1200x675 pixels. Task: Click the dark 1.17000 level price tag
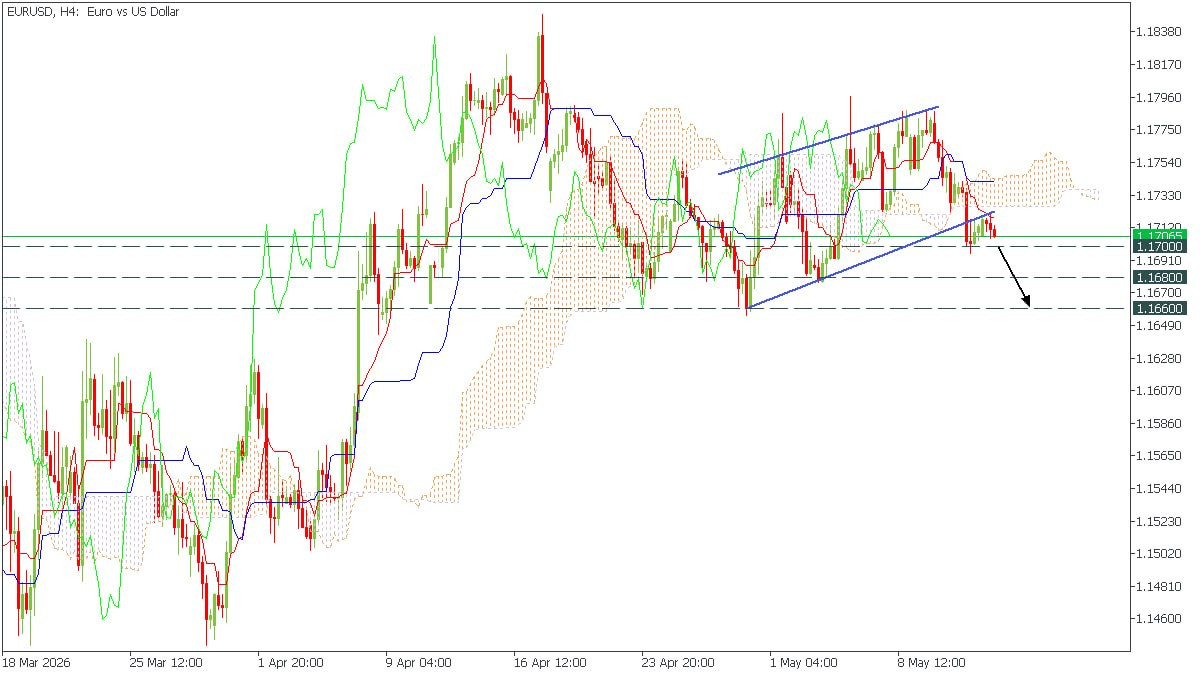click(1160, 246)
